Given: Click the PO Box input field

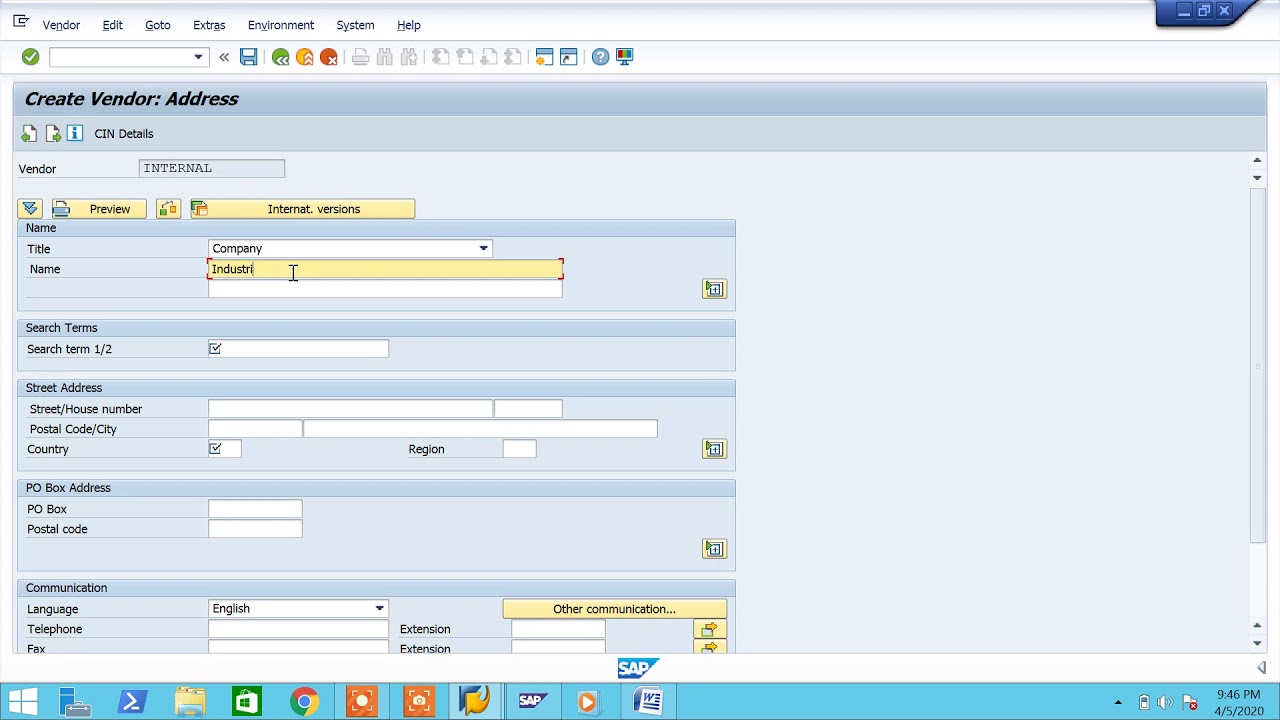Looking at the screenshot, I should tap(255, 509).
